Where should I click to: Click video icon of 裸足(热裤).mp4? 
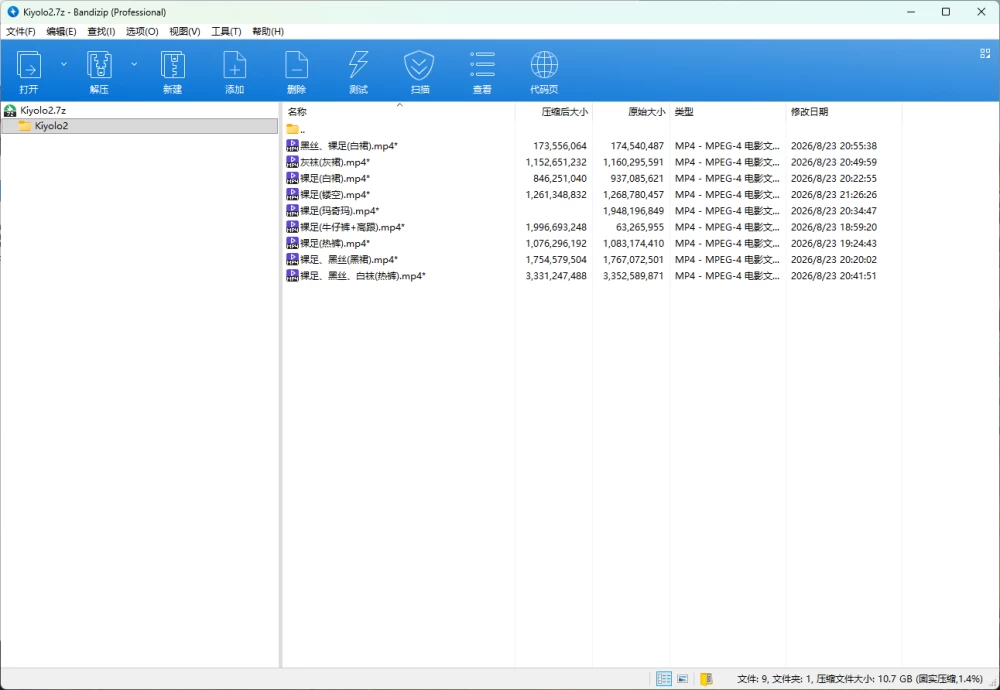pos(292,244)
